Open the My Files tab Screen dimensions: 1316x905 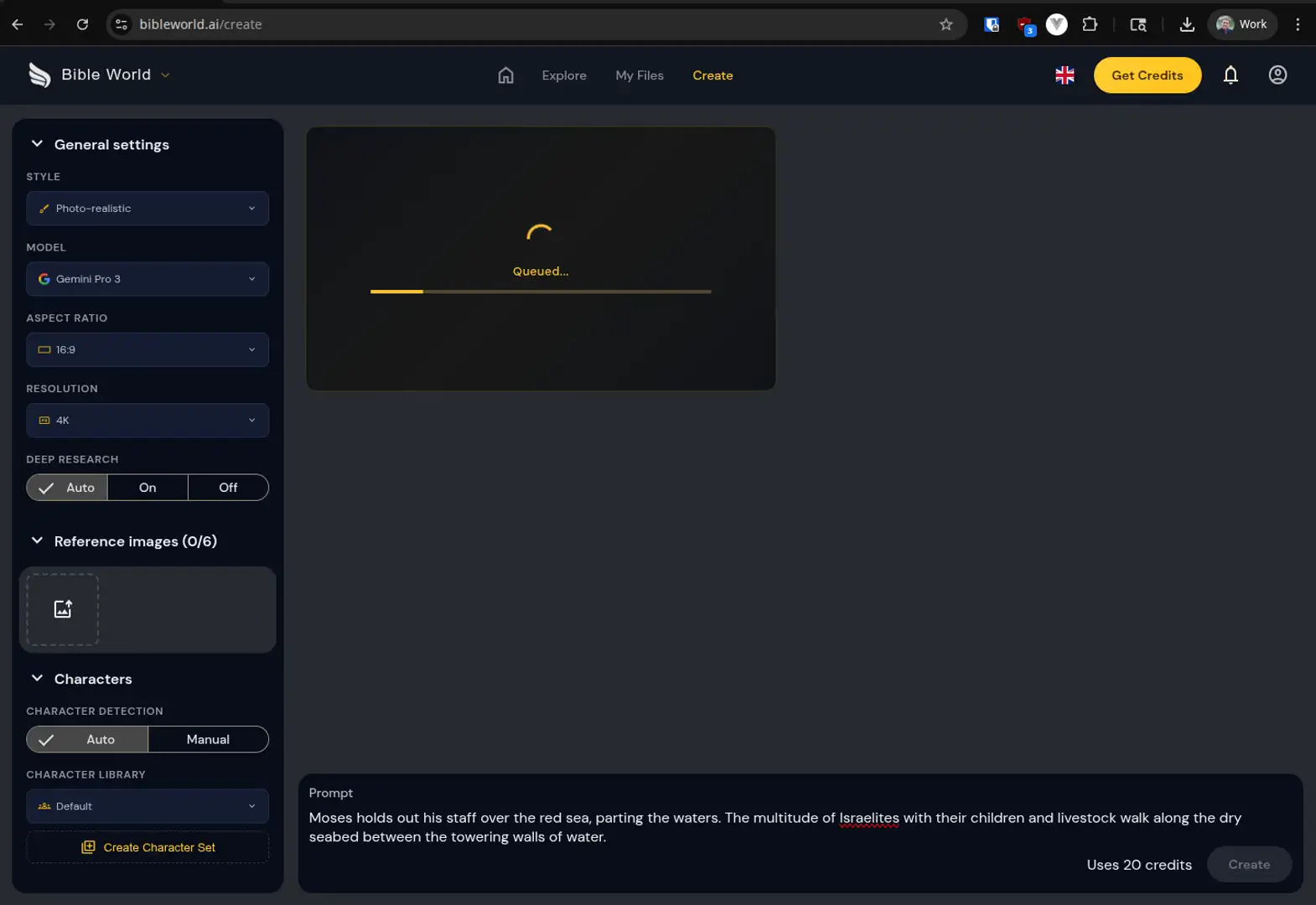click(639, 75)
